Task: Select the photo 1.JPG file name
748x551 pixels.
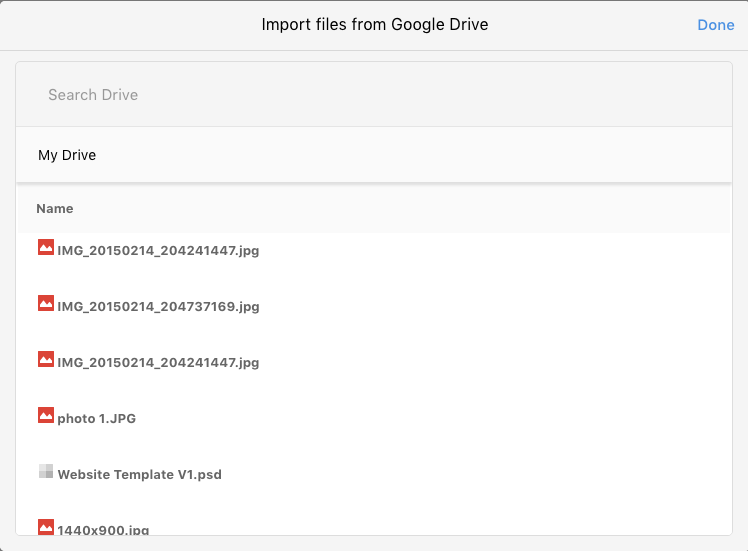Action: [x=97, y=418]
